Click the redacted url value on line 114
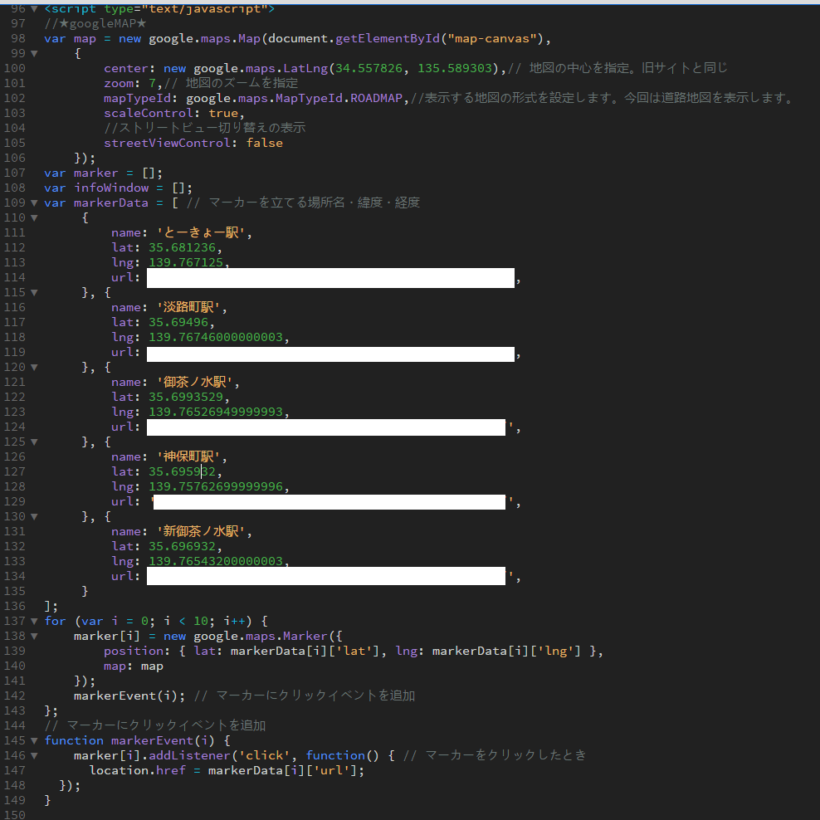Image resolution: width=820 pixels, height=820 pixels. click(x=330, y=278)
